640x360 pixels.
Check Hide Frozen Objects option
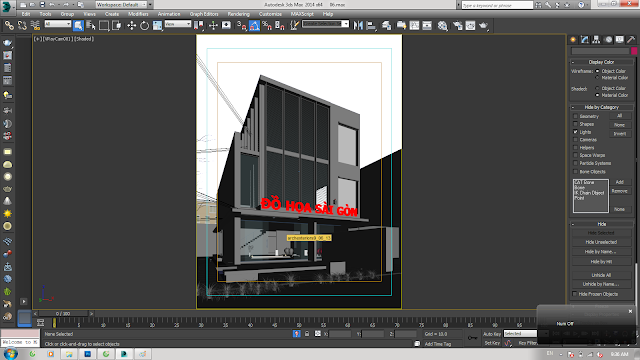click(x=575, y=294)
